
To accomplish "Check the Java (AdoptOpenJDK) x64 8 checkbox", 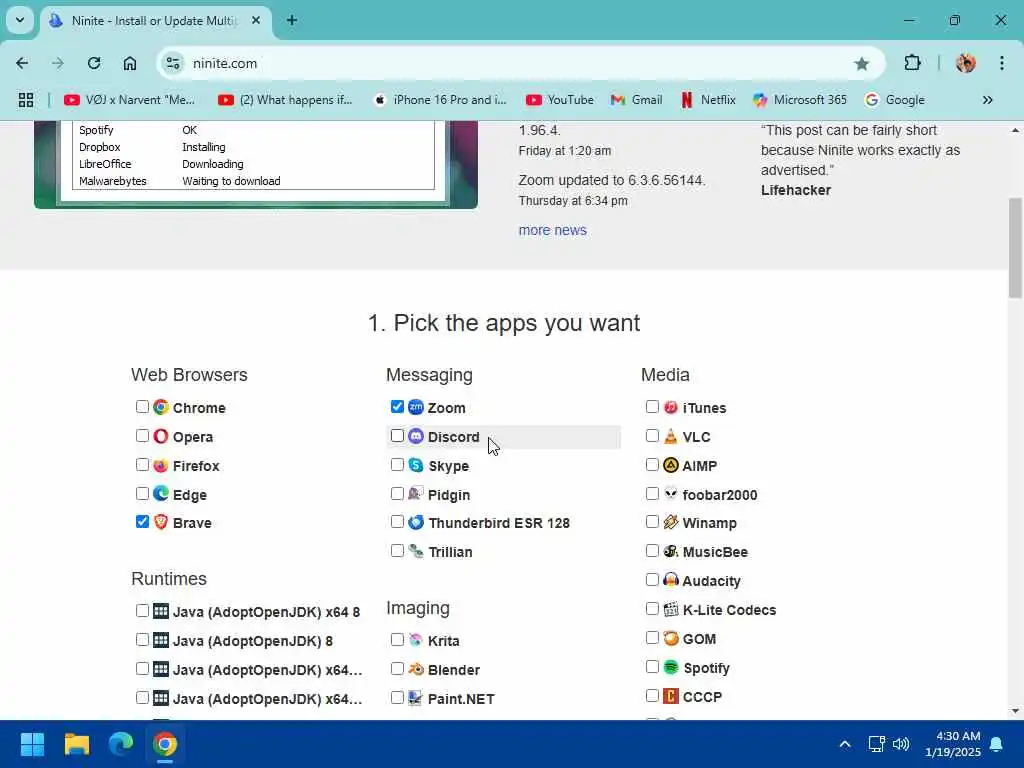I will [142, 611].
